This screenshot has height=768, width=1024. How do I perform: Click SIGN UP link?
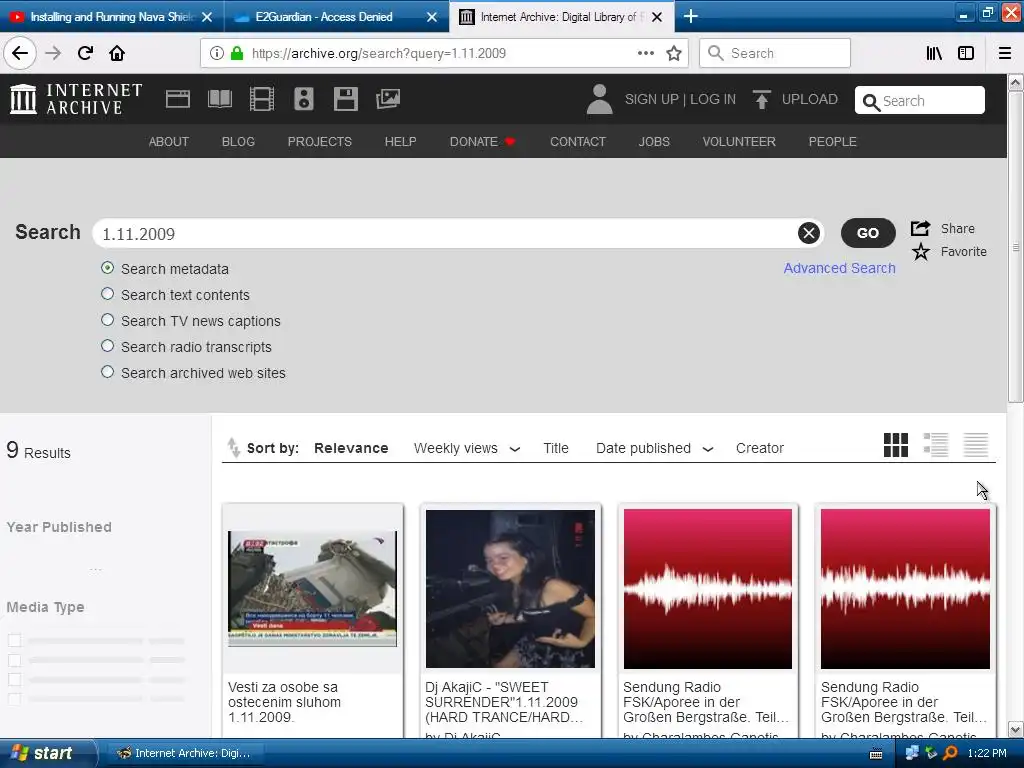click(652, 99)
